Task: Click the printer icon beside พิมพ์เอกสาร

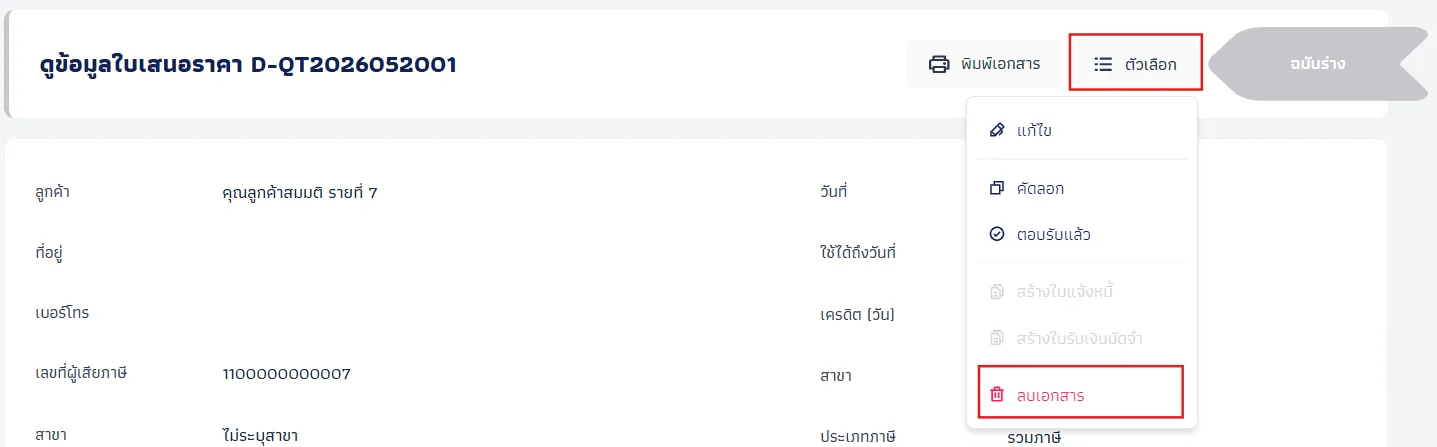Action: pyautogui.click(x=939, y=64)
